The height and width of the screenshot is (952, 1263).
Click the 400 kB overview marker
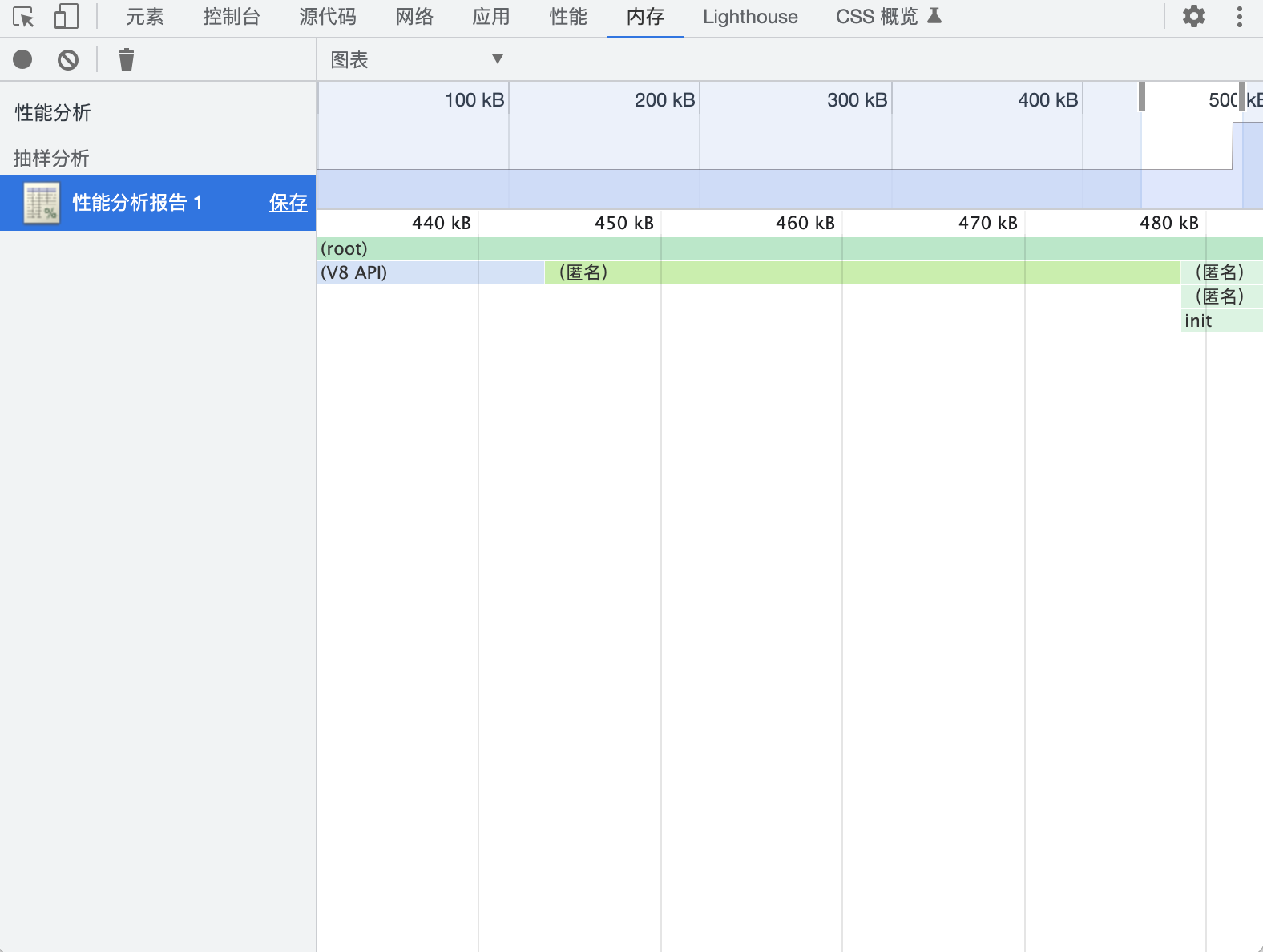(1048, 100)
